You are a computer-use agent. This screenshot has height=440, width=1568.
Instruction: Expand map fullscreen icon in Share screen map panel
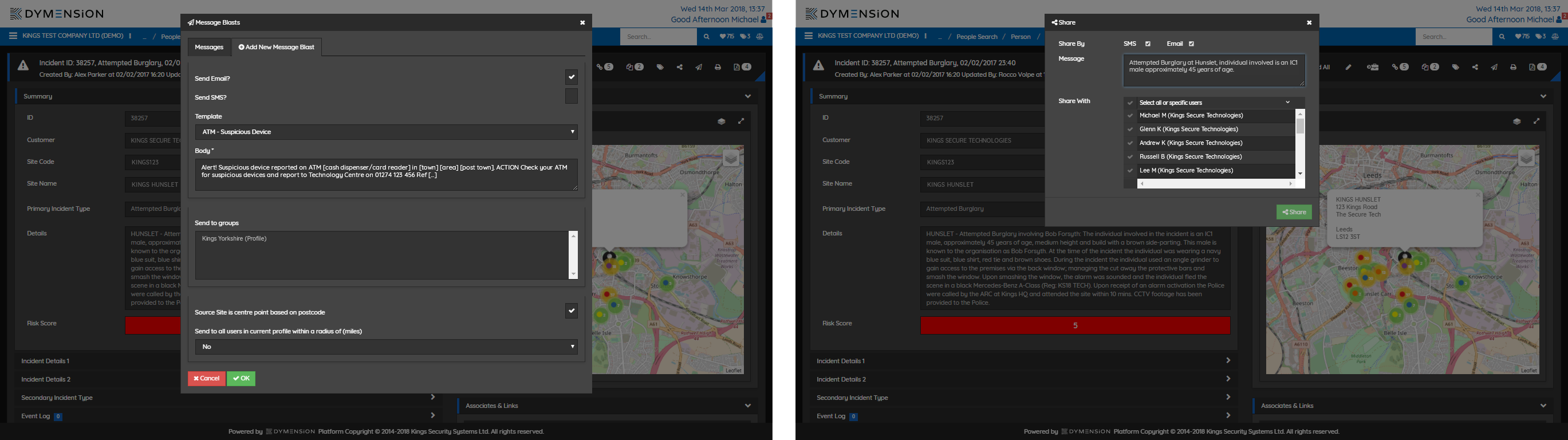[1537, 121]
